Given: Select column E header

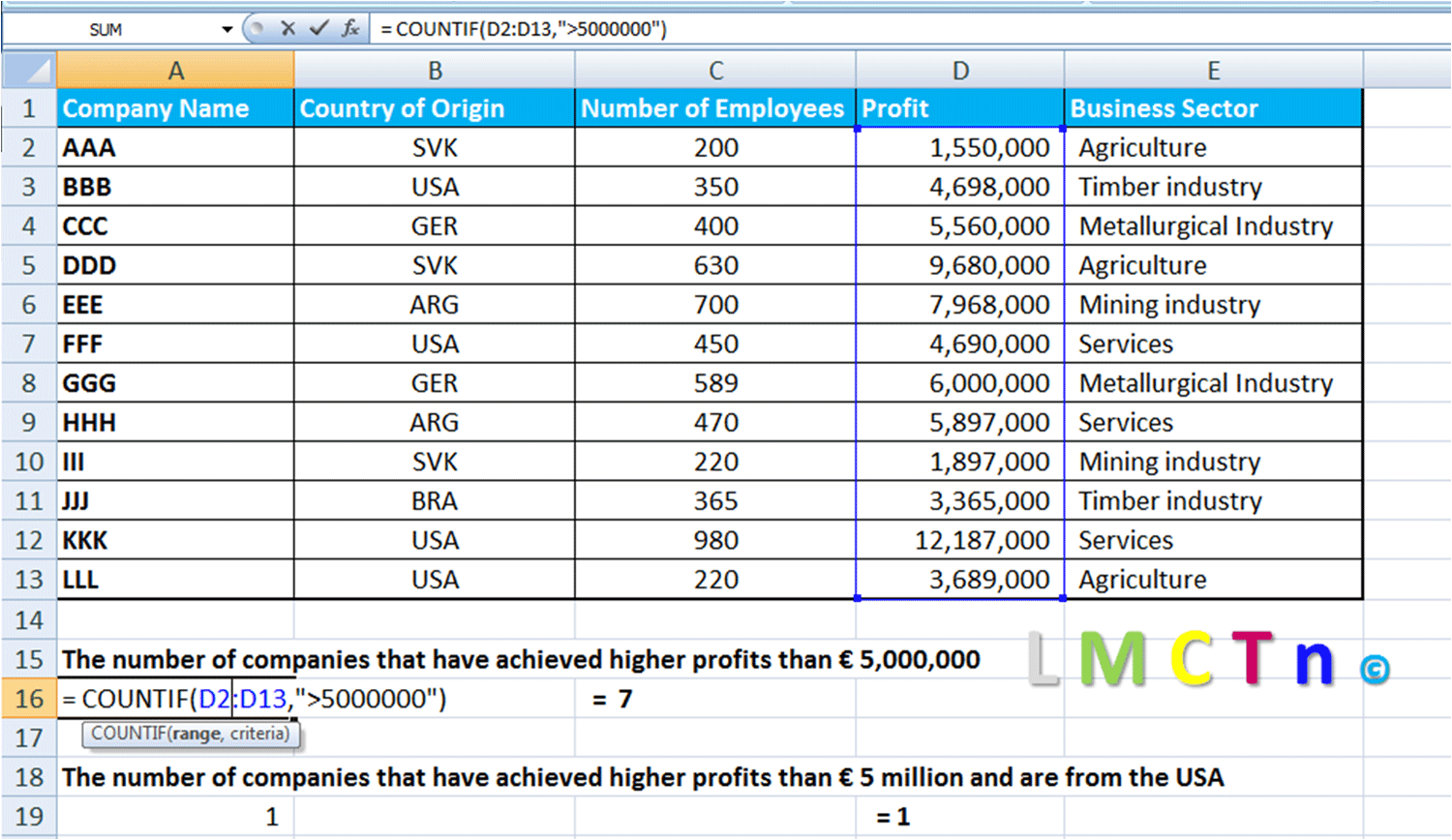Looking at the screenshot, I should click(x=1213, y=70).
